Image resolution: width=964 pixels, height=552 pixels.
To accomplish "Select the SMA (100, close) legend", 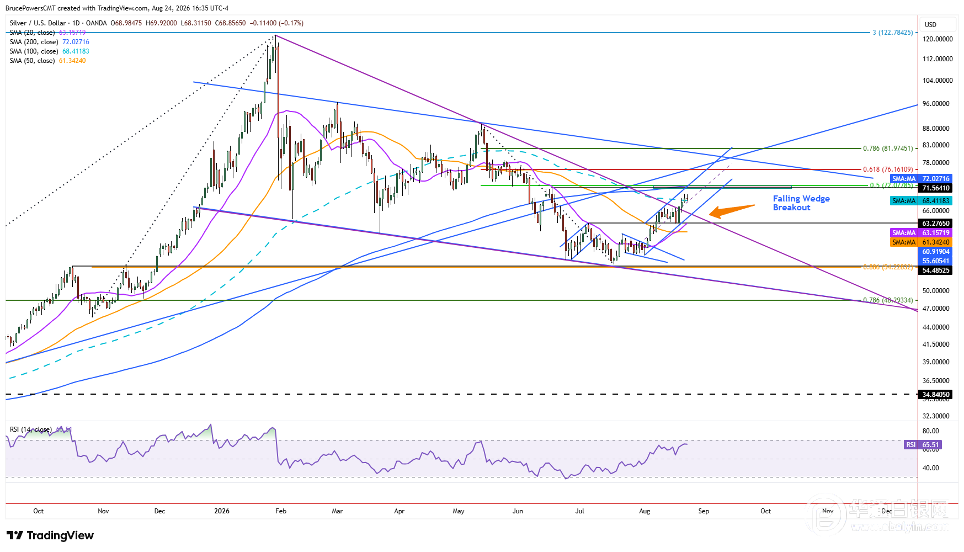I will click(x=49, y=51).
